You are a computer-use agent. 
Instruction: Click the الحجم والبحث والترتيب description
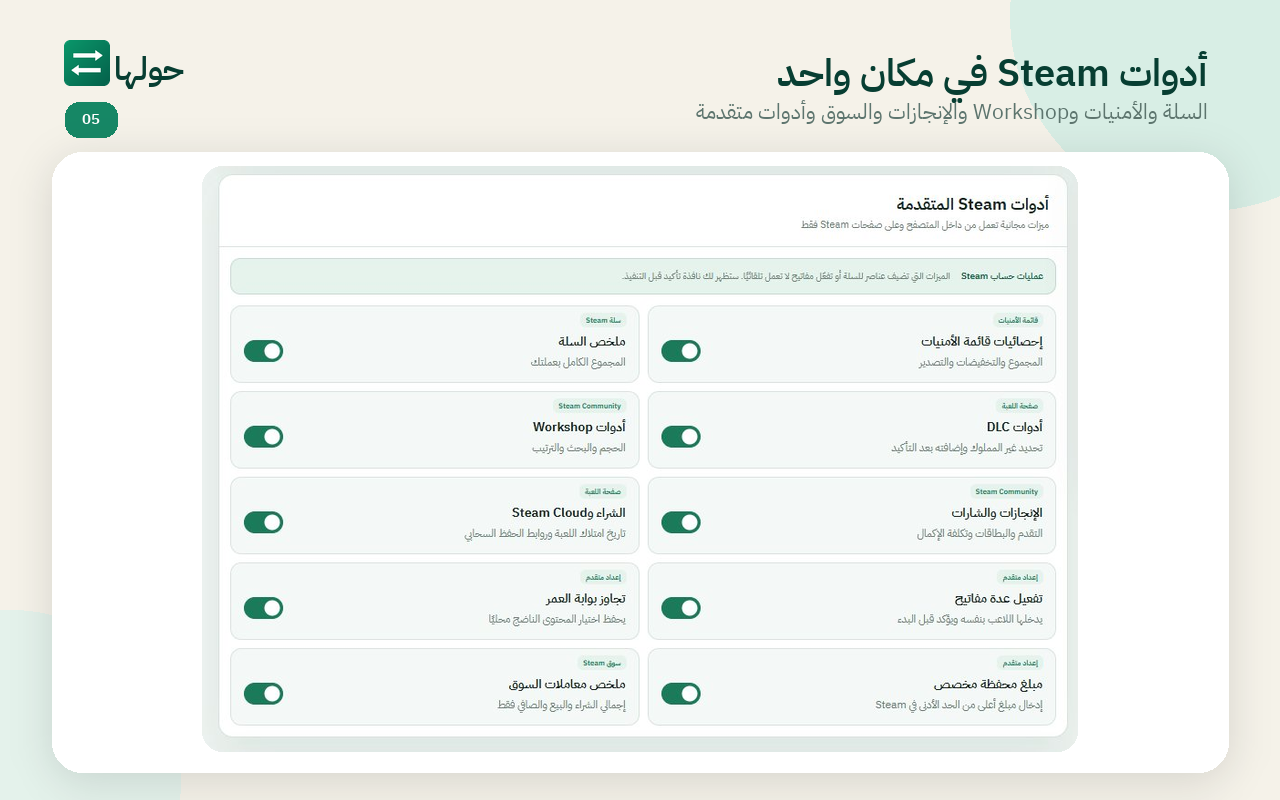[579, 448]
